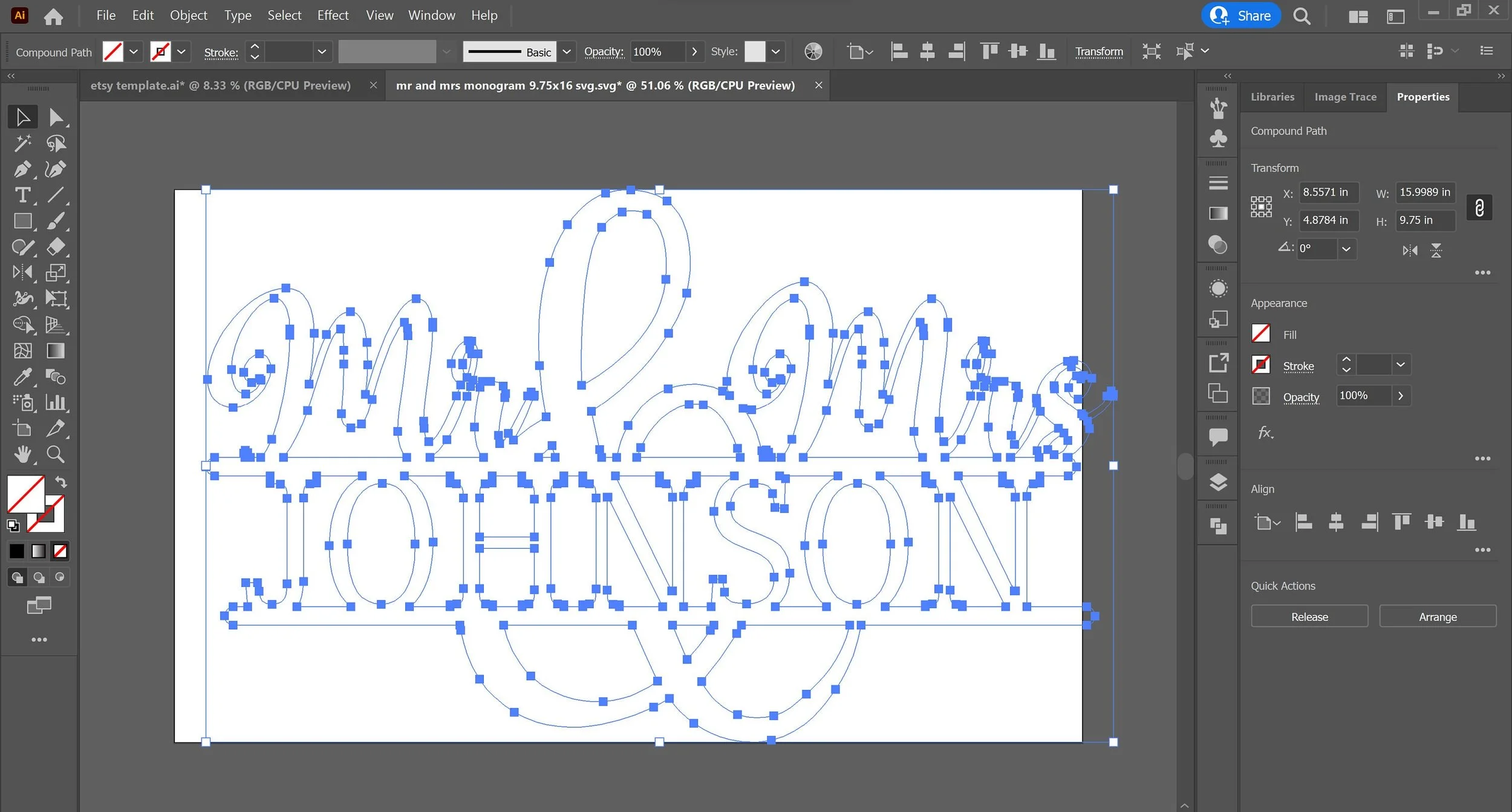Click the Fill swatch in Appearance
1512x812 pixels.
pos(1260,333)
